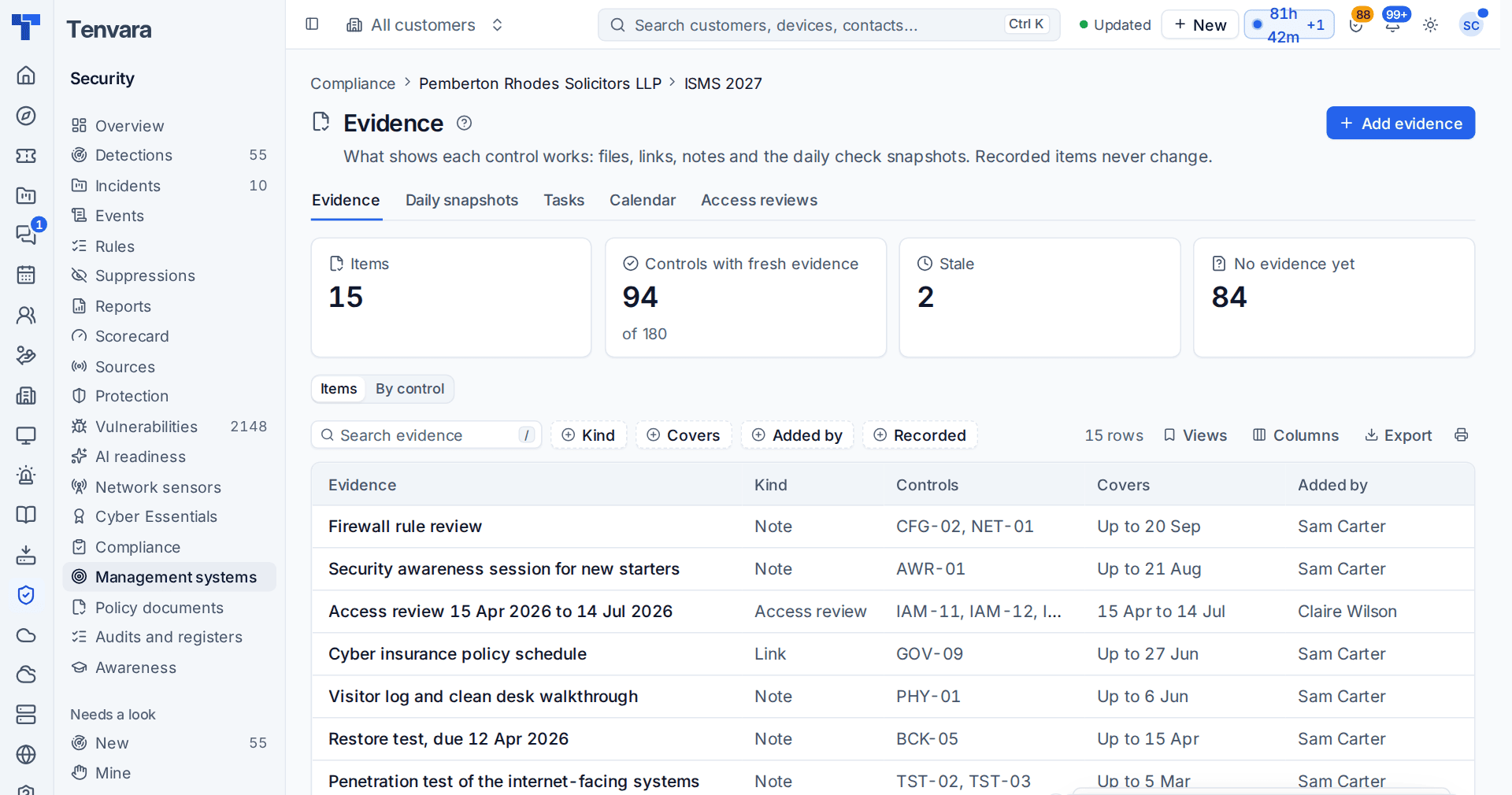Switch to By control view
Viewport: 1512px width, 795px height.
click(409, 389)
